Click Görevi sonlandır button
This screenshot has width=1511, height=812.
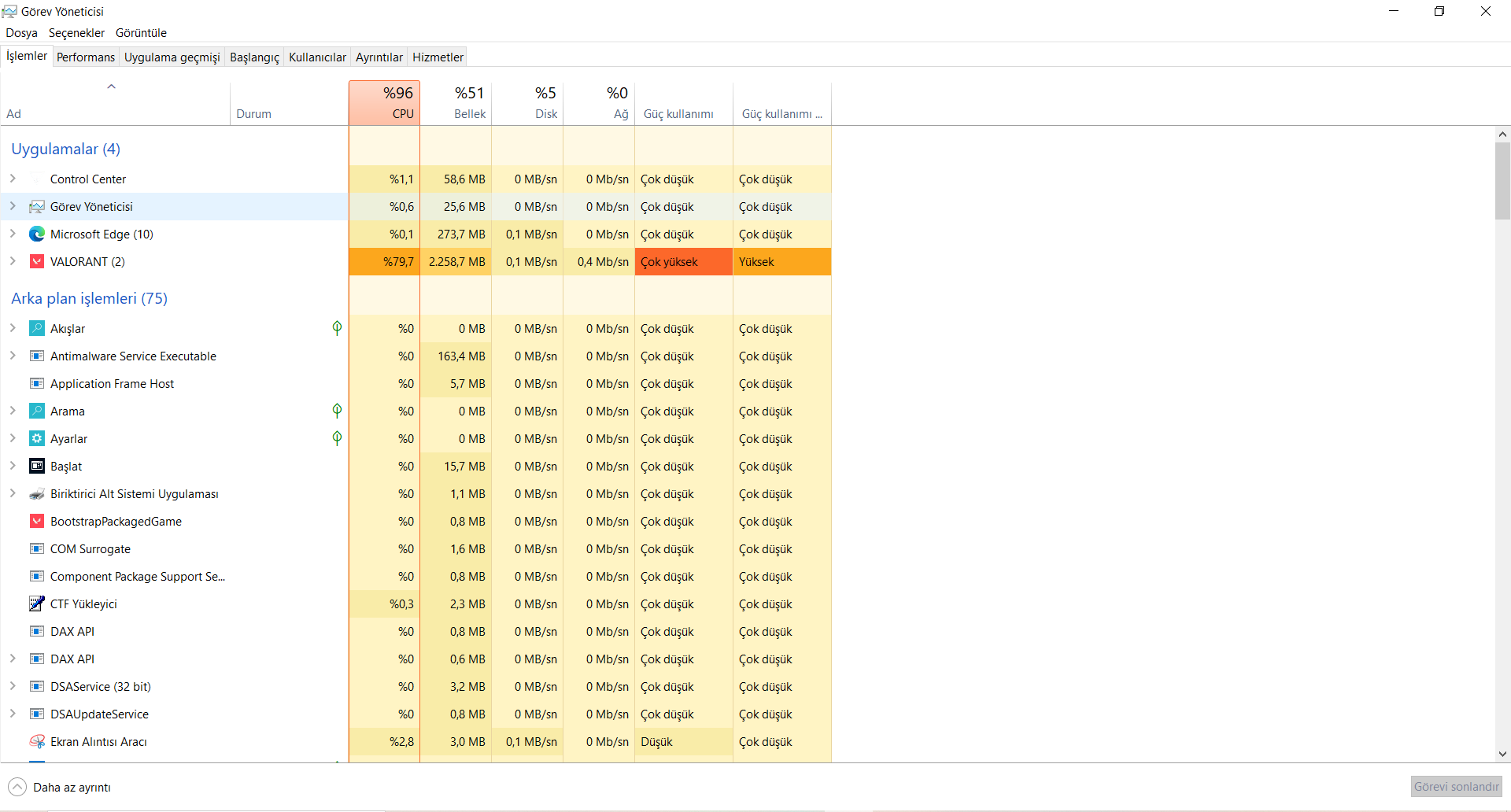point(1456,787)
